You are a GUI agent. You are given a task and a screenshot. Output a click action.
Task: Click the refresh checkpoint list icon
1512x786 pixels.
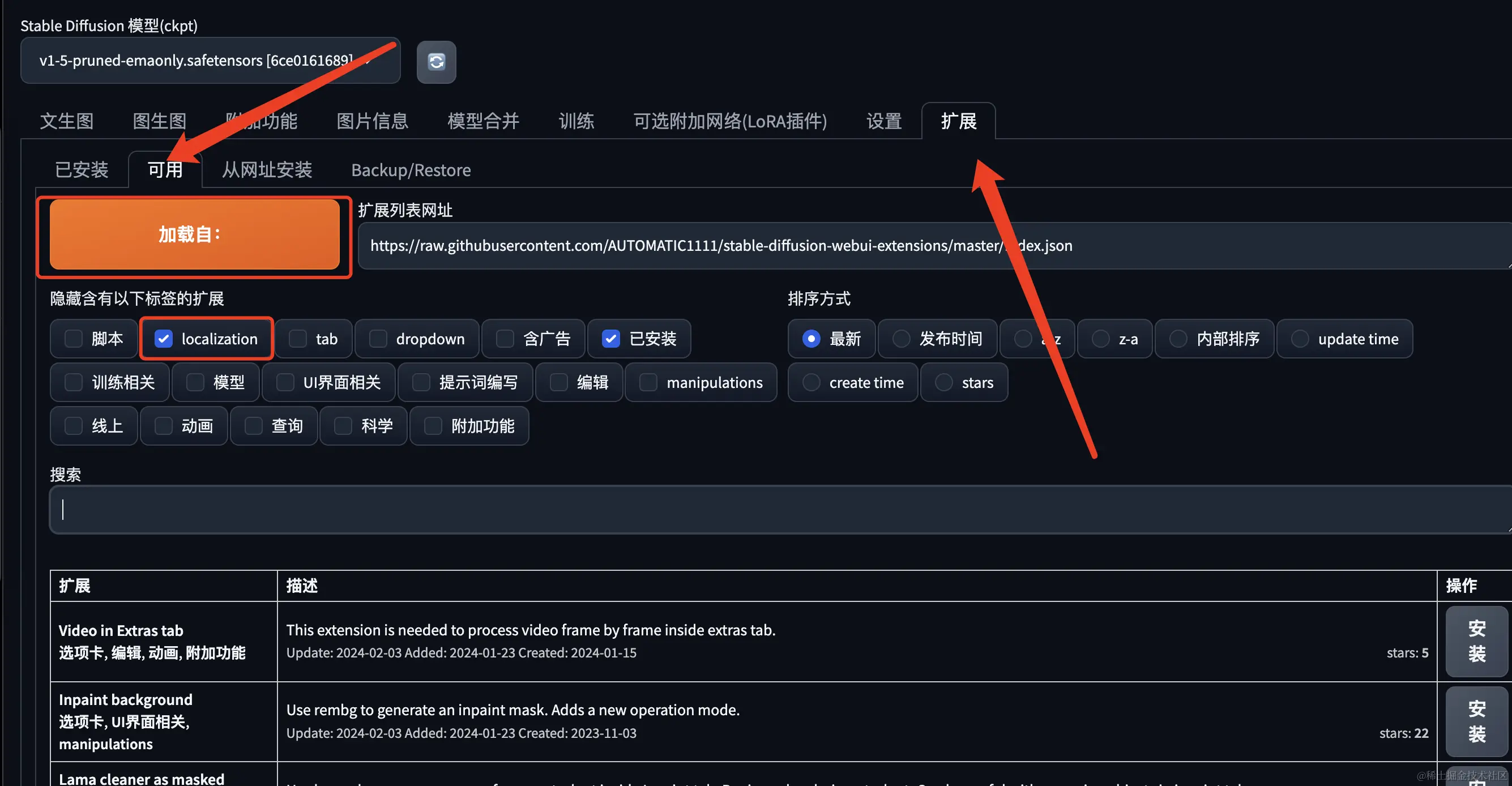(436, 62)
